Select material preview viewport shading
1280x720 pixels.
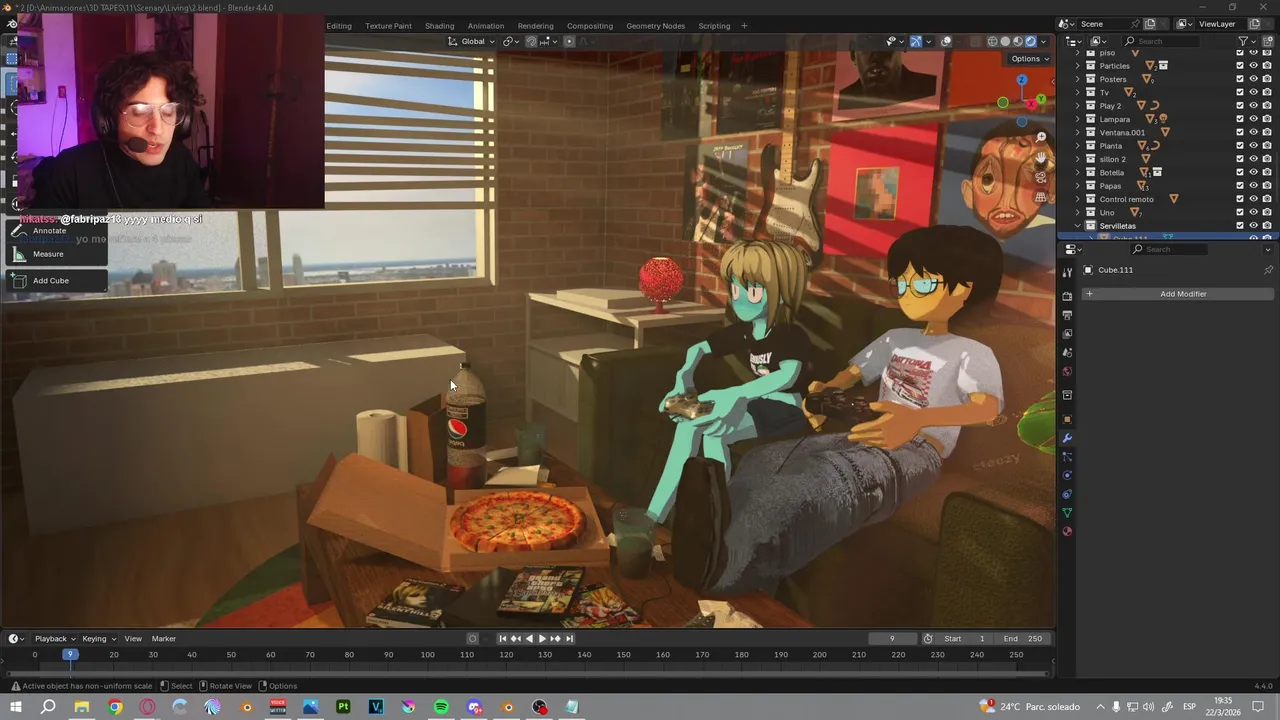(x=1018, y=41)
